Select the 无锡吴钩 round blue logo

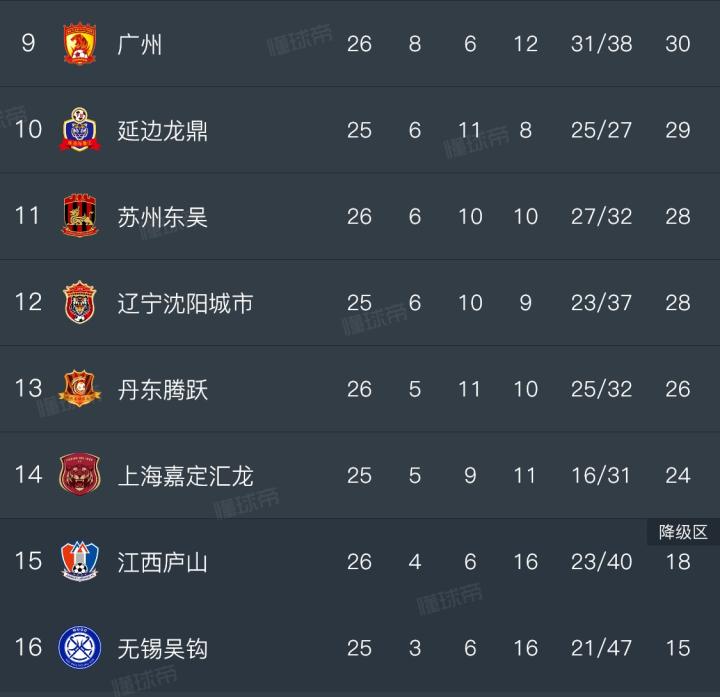[80, 648]
